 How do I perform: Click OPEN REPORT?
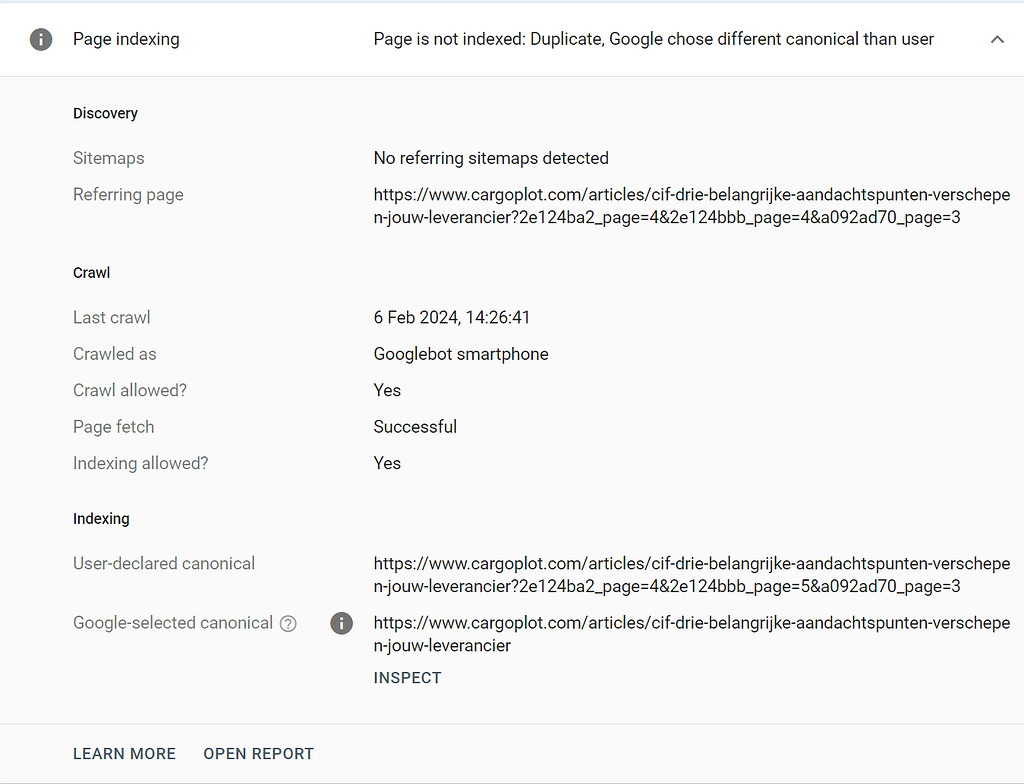(258, 753)
